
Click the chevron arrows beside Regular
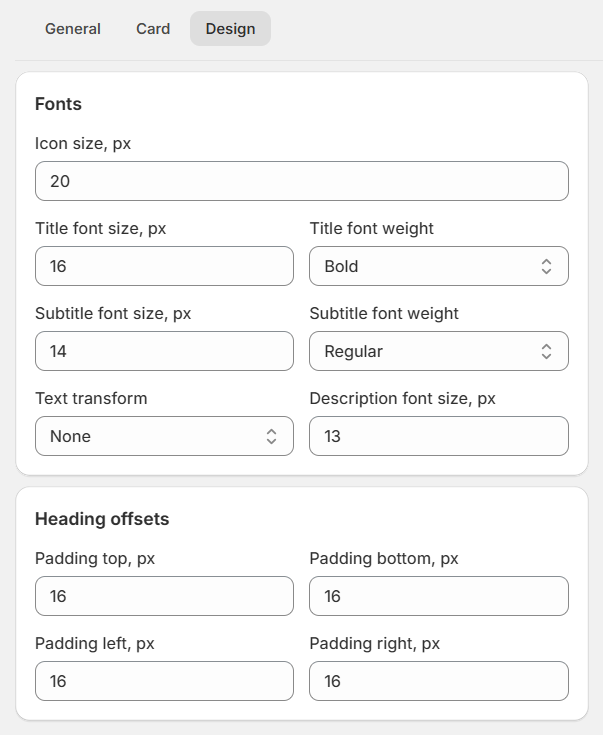pos(546,351)
